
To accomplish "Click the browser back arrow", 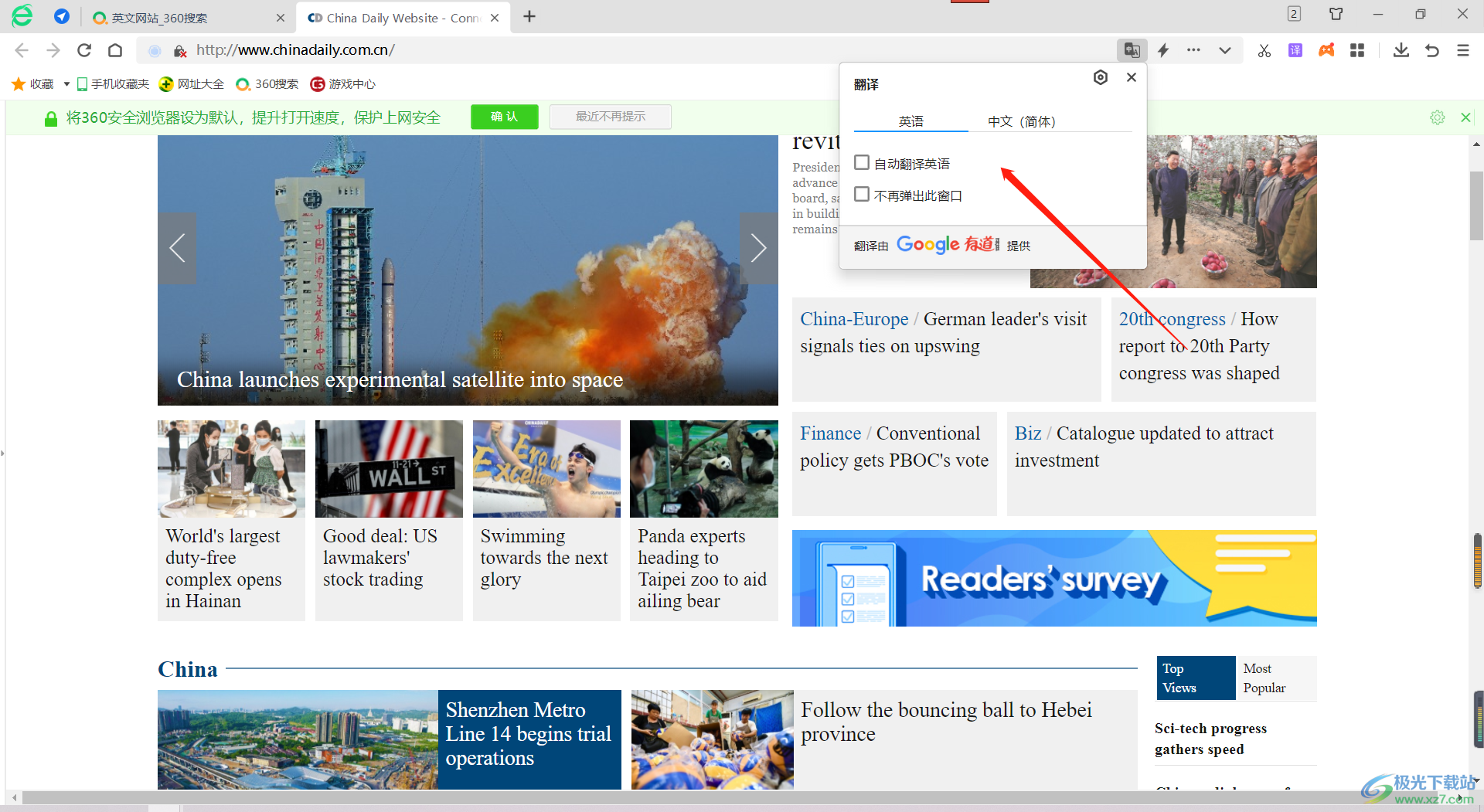I will (x=22, y=50).
